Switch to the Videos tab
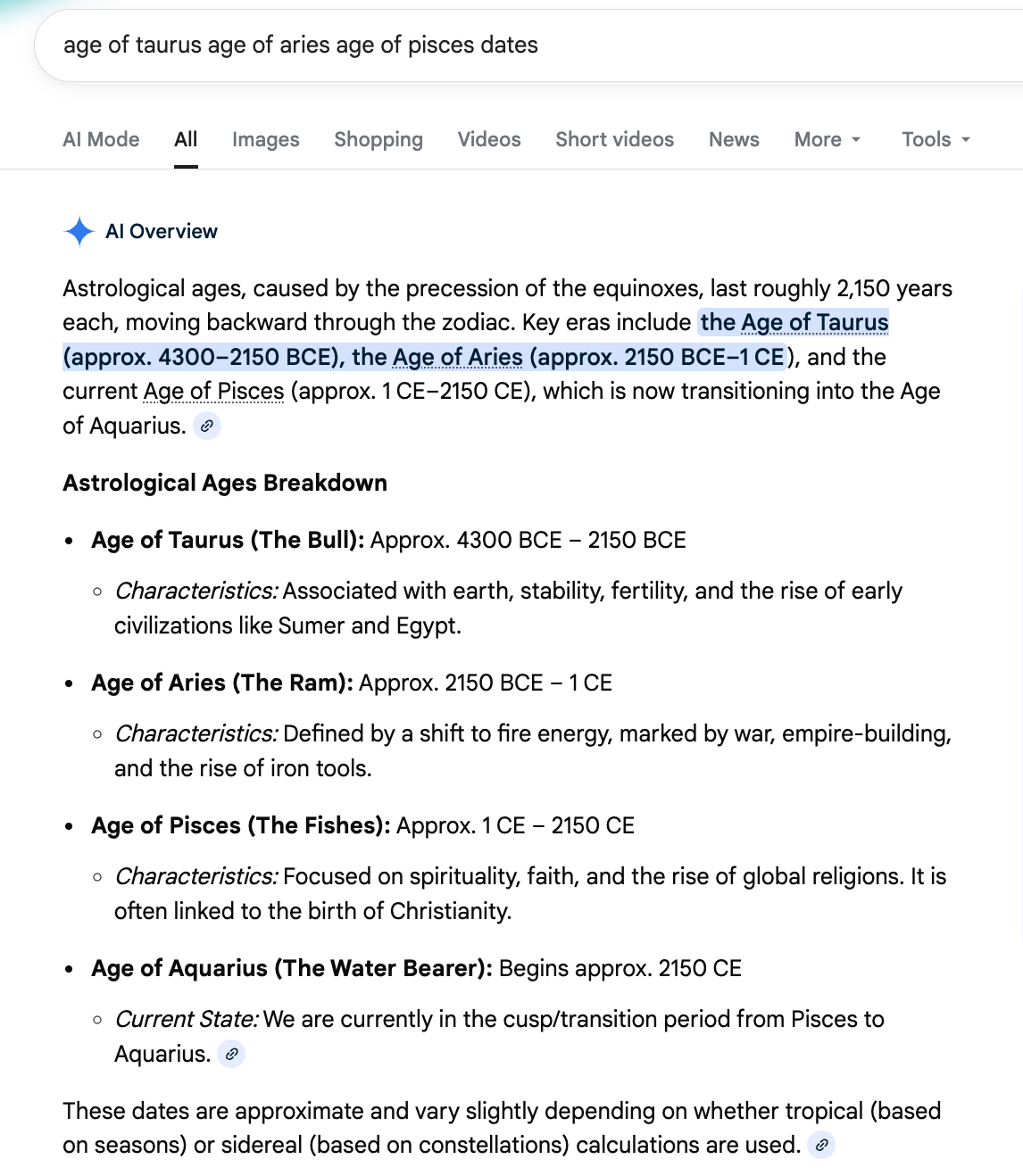 [x=489, y=140]
